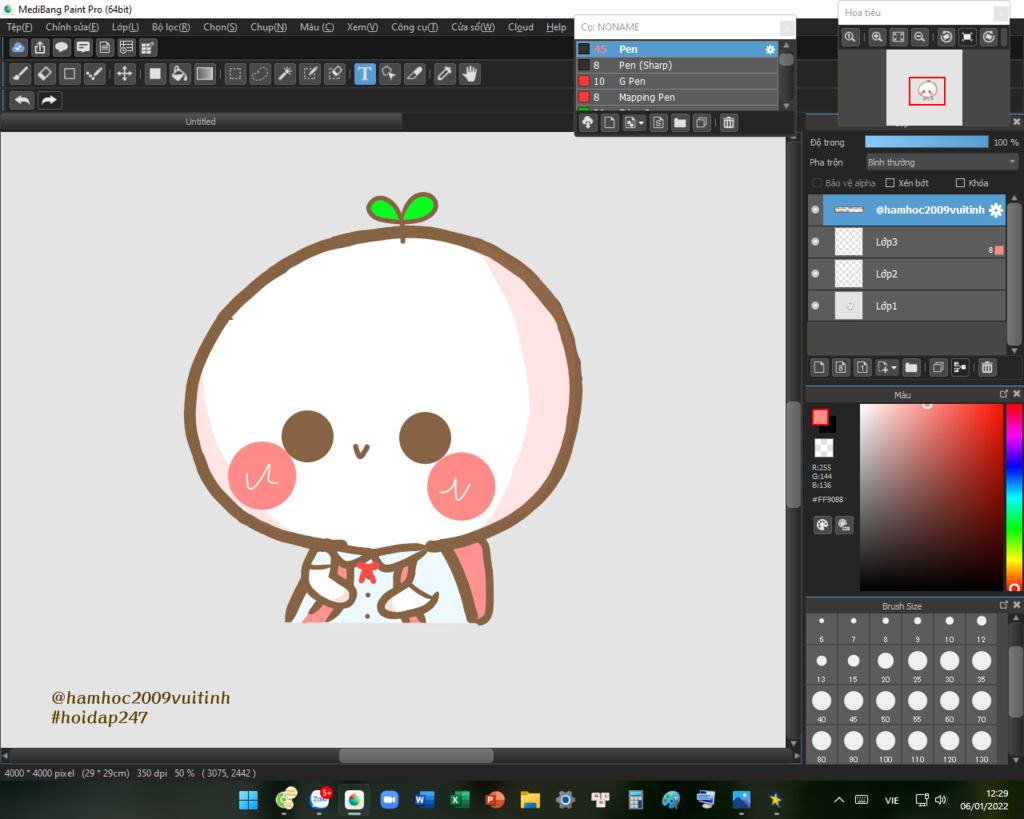This screenshot has width=1024, height=819.
Task: Select the Select Pen tool
Action: coord(310,74)
